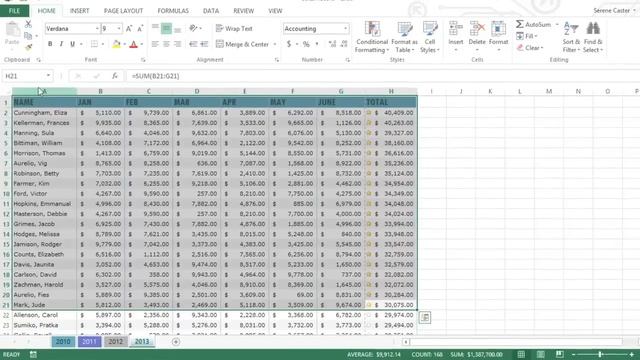Switch to the INSERT tab
This screenshot has height=360, width=640.
click(79, 11)
